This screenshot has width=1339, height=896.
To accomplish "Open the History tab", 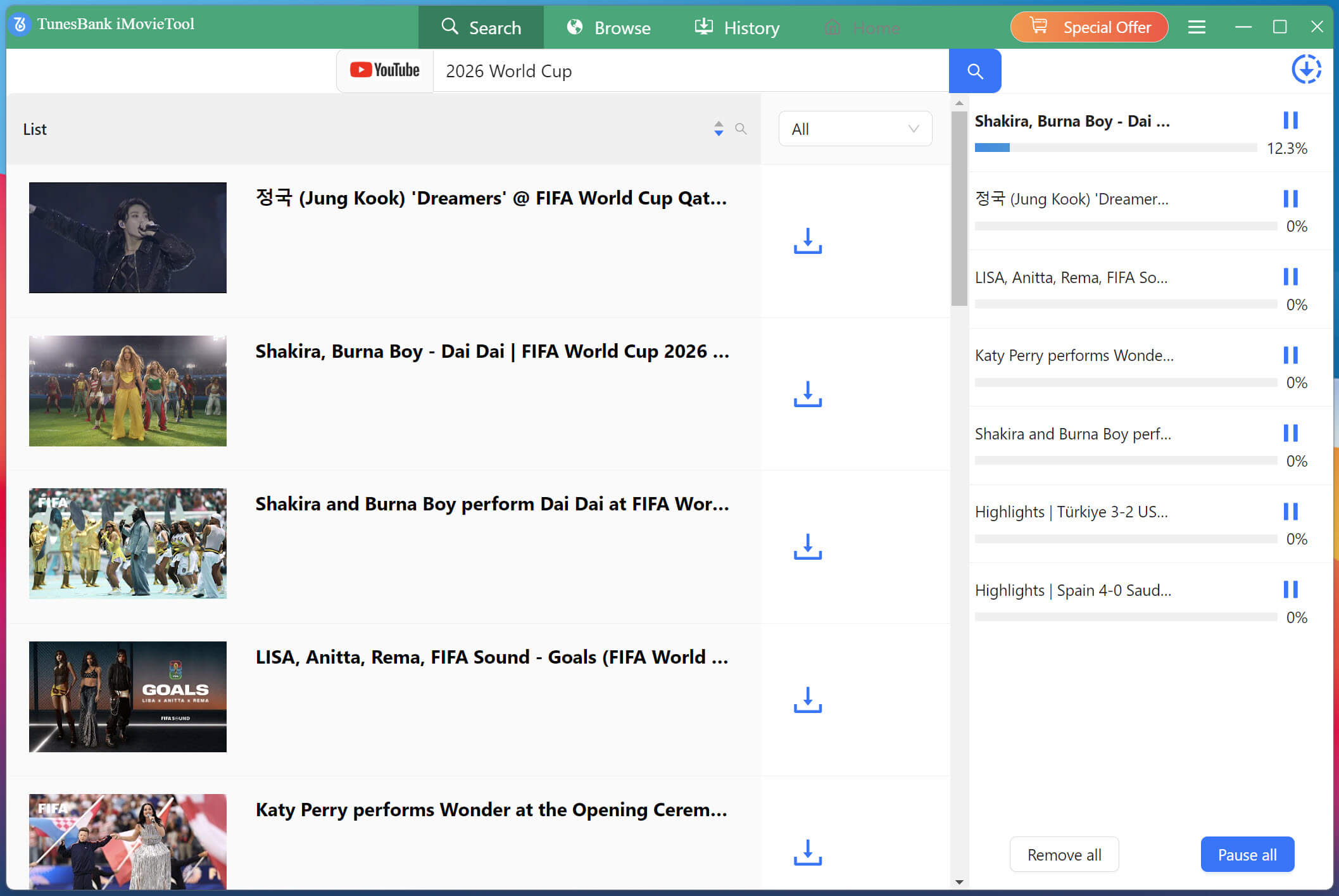I will (x=738, y=27).
